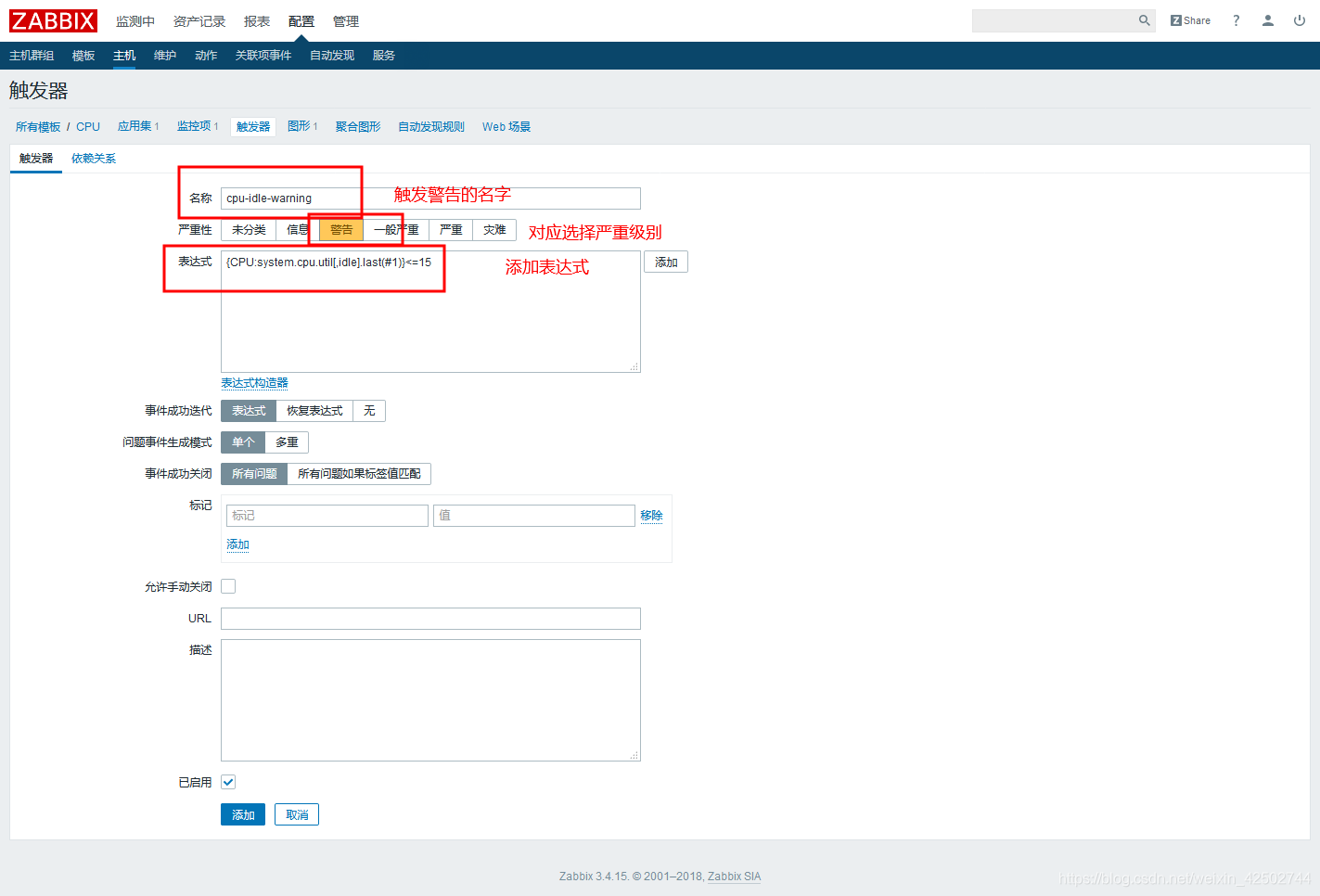The width and height of the screenshot is (1320, 896).
Task: Open the 图形 link
Action: (299, 126)
